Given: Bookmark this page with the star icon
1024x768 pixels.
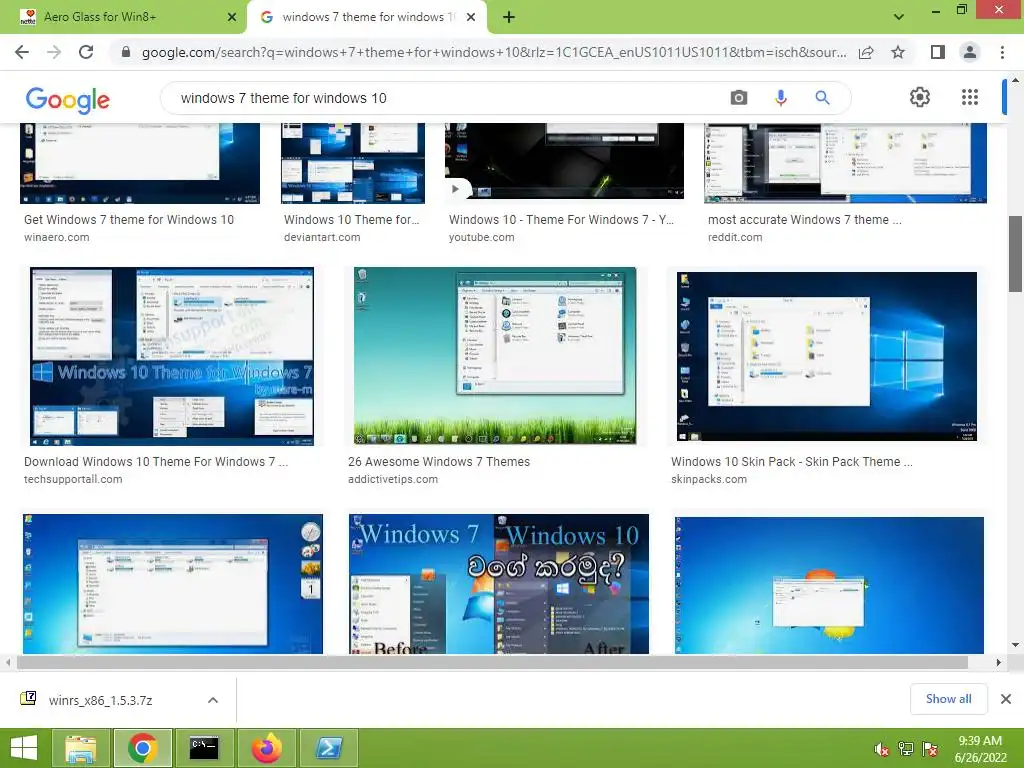Looking at the screenshot, I should [898, 52].
